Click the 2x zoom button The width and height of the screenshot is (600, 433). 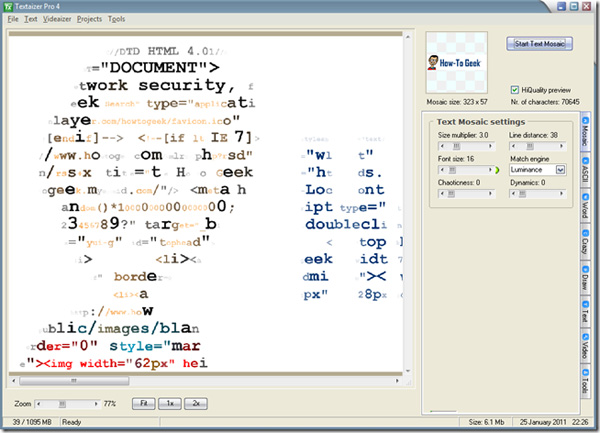[x=196, y=404]
